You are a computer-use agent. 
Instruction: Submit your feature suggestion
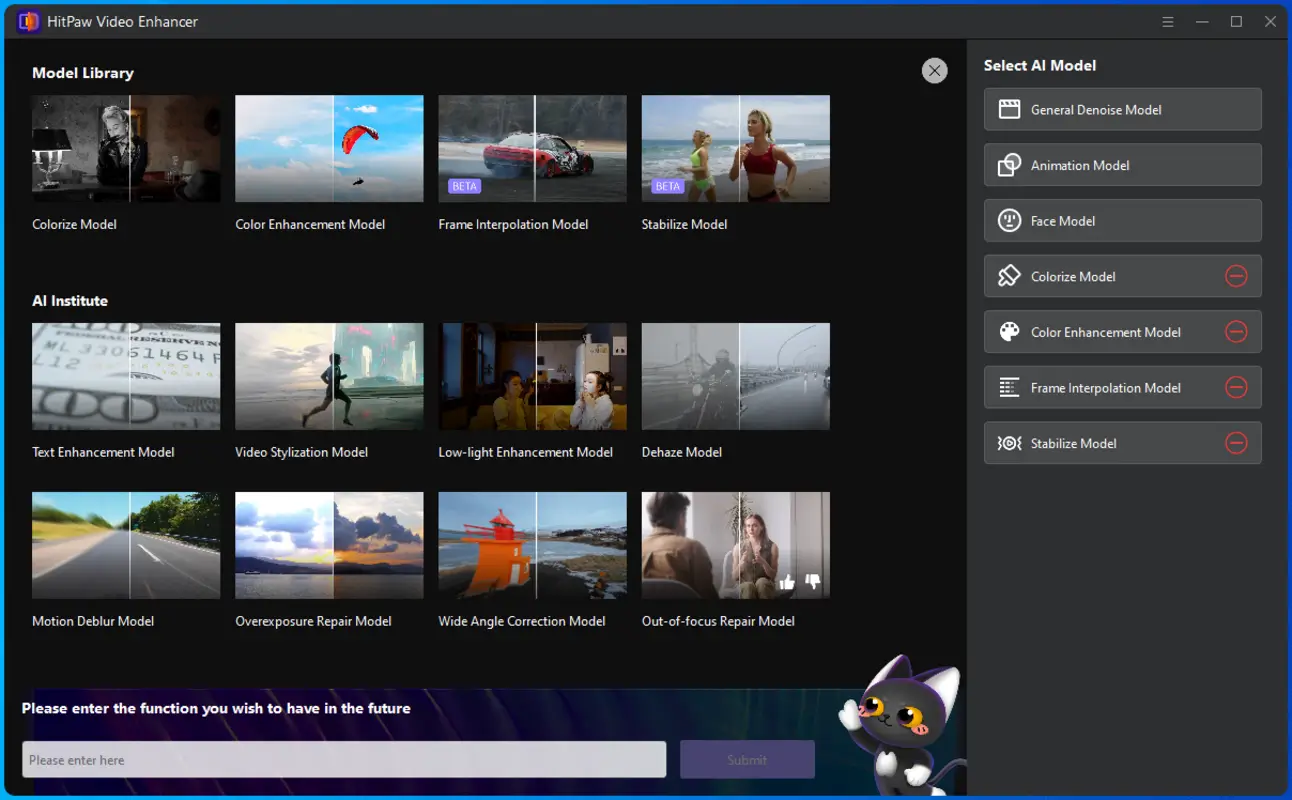747,759
